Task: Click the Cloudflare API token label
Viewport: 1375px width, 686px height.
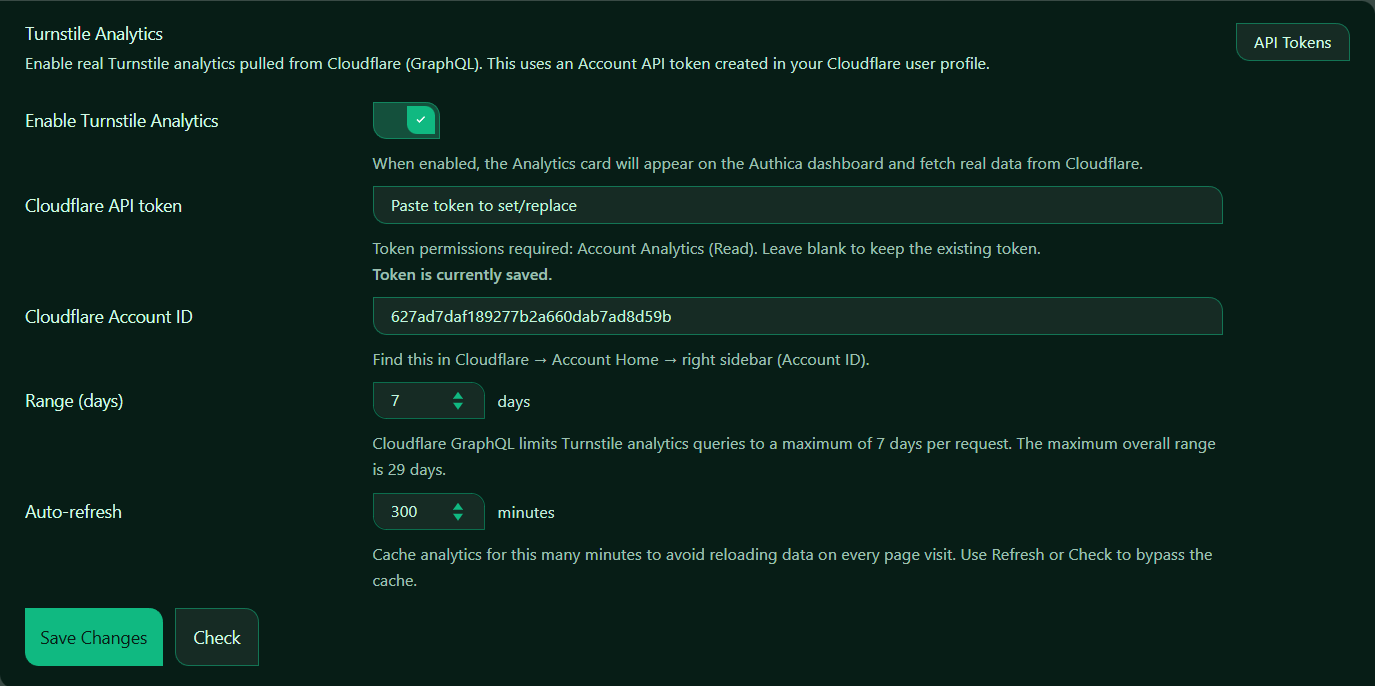Action: (x=104, y=206)
